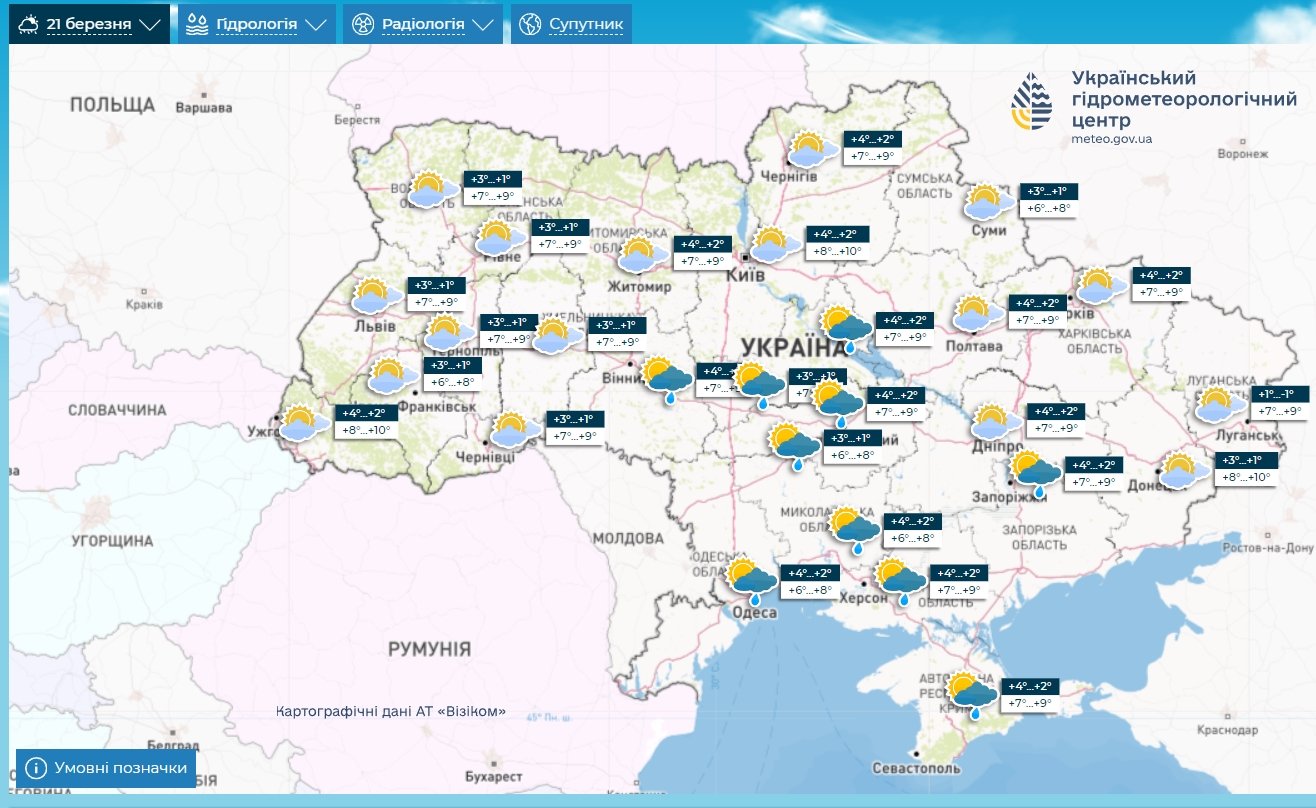Screen dimensions: 1316x808
Task: Click the weather icon for Київ
Action: (776, 244)
